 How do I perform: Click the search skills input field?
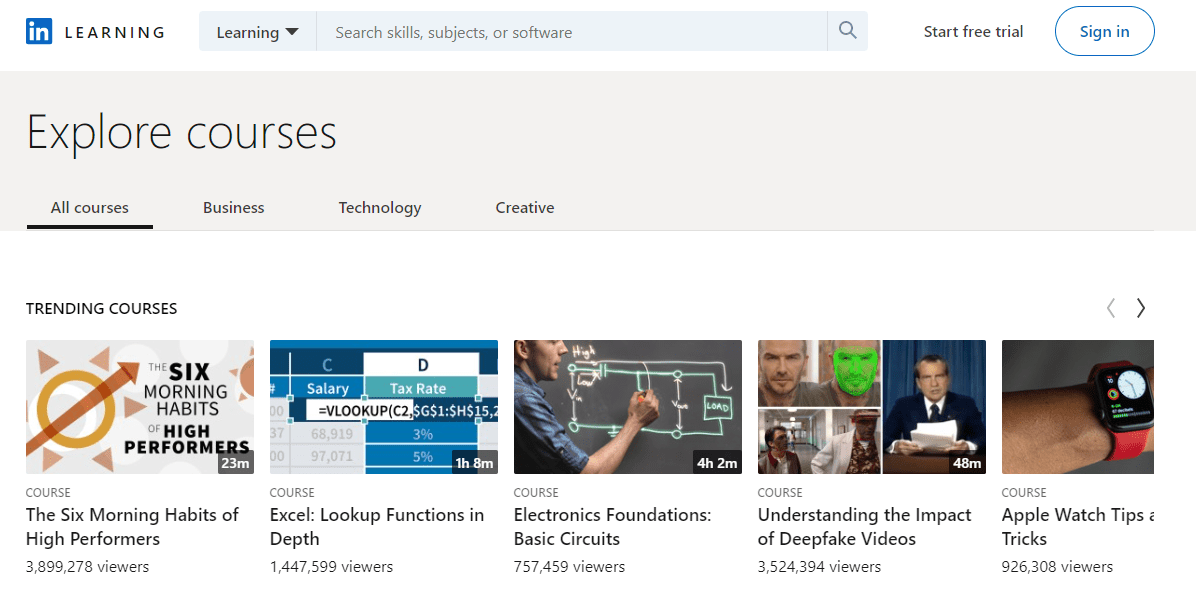(x=571, y=32)
